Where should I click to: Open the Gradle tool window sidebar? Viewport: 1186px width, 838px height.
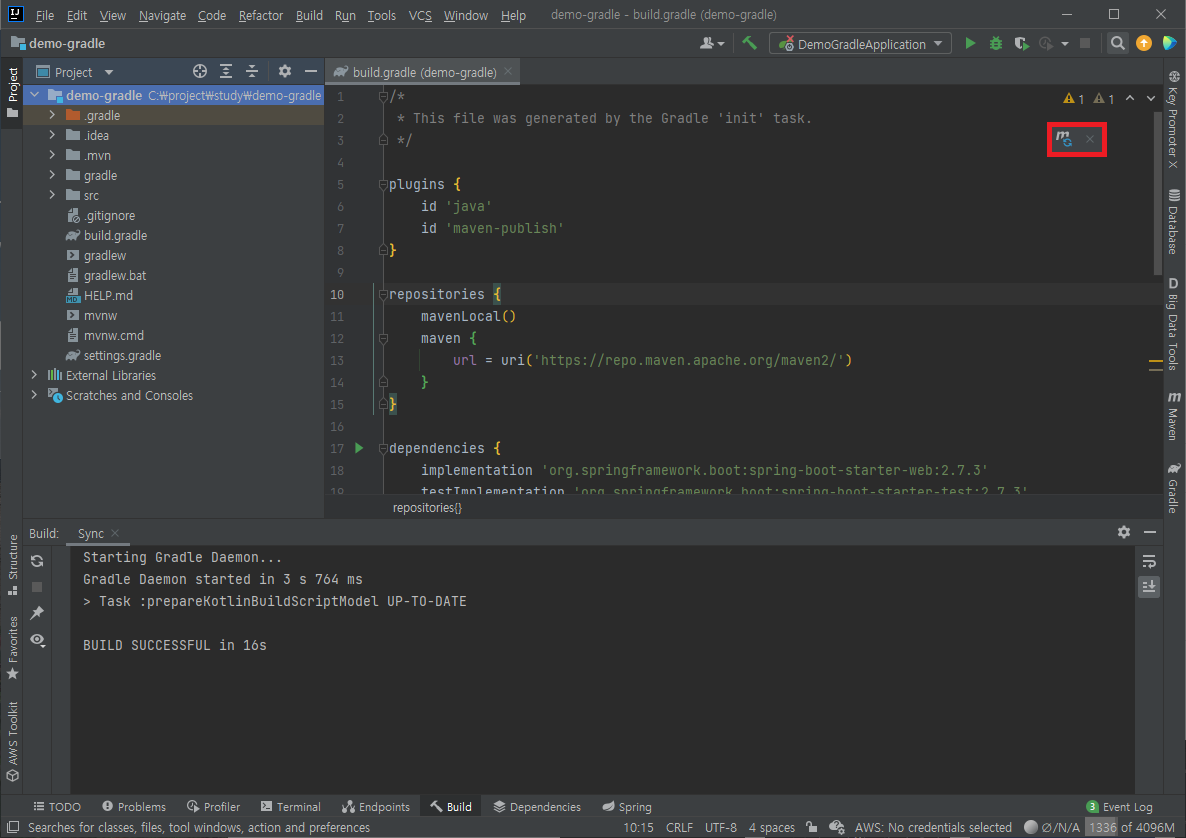(x=1173, y=488)
